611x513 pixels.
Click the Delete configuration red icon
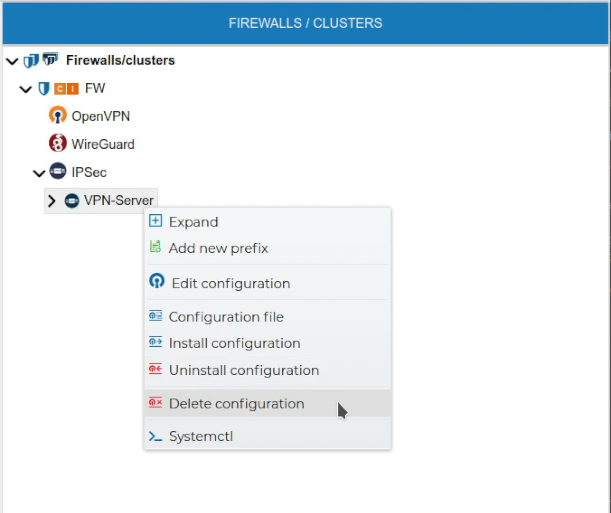[x=155, y=403]
